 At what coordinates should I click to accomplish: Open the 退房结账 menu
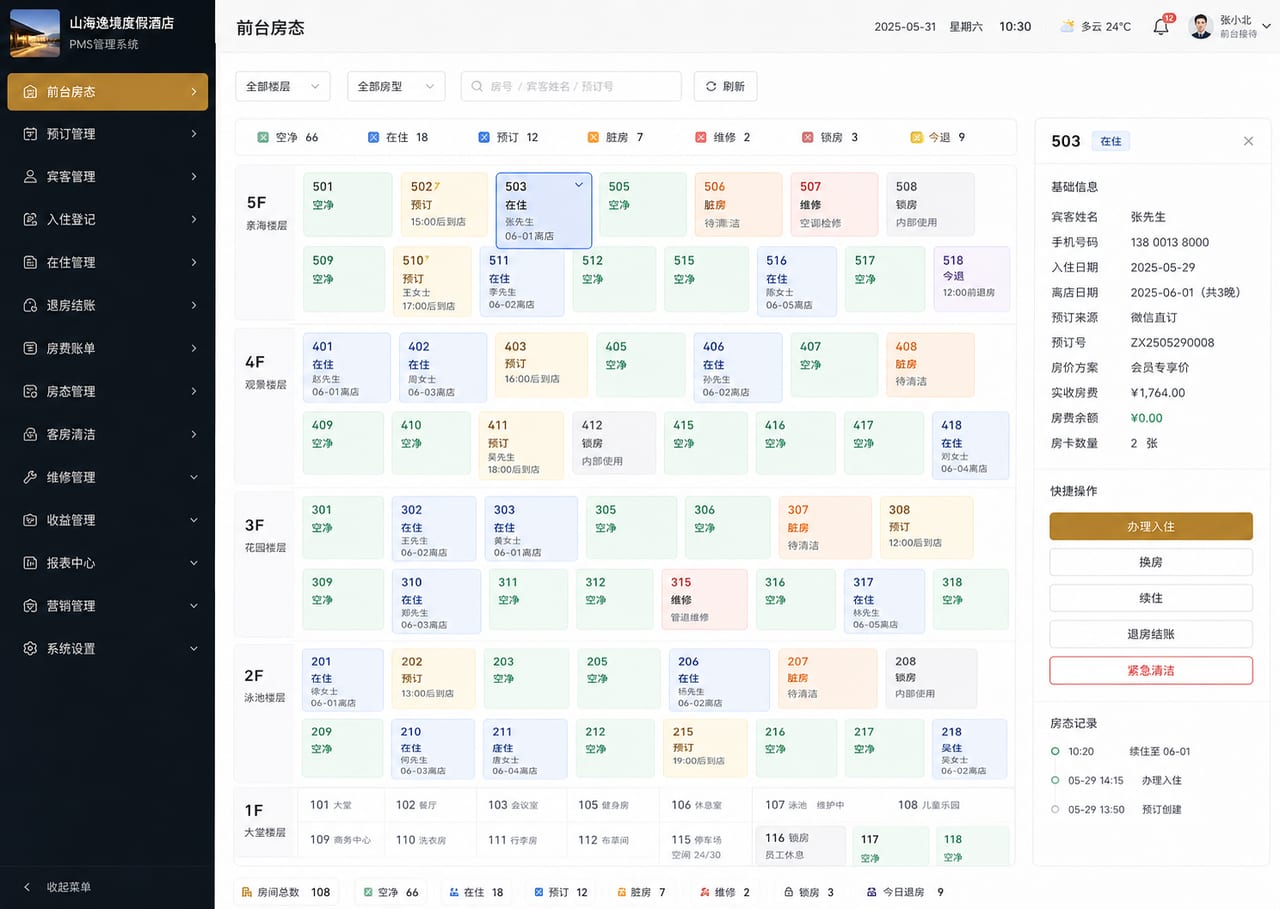[x=107, y=306]
